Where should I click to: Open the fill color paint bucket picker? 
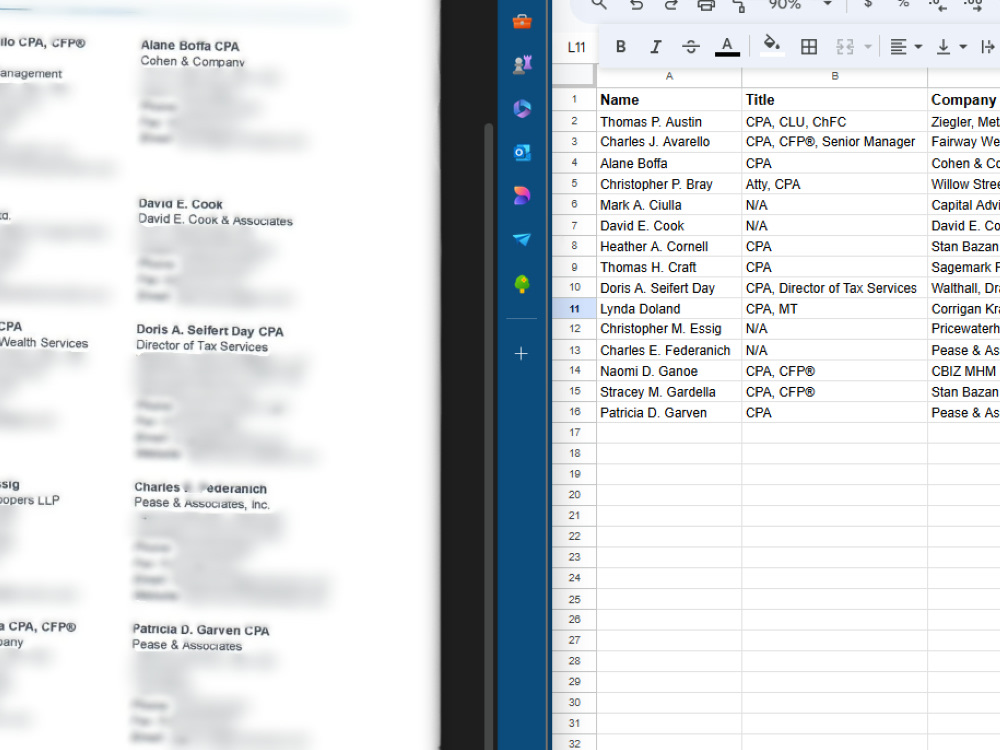772,45
